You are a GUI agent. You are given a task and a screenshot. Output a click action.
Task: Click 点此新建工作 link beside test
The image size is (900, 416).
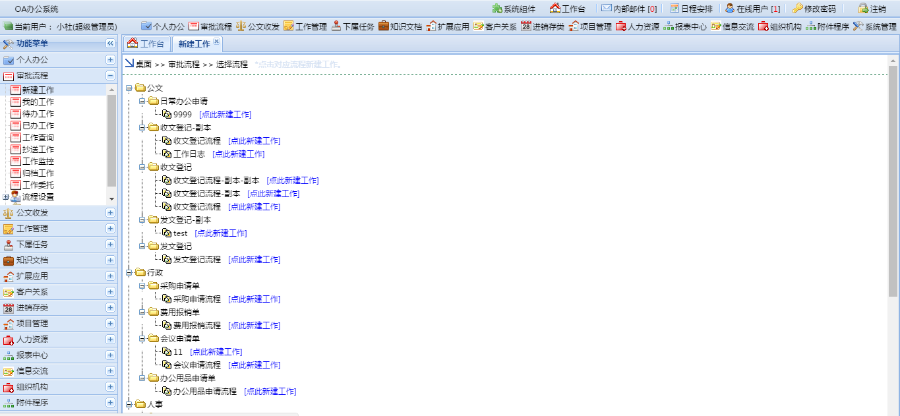pos(221,233)
